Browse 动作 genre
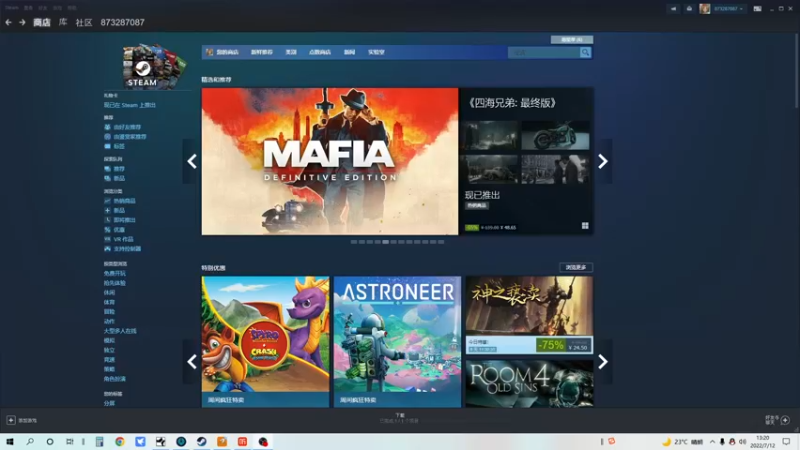800x450 pixels. [109, 321]
